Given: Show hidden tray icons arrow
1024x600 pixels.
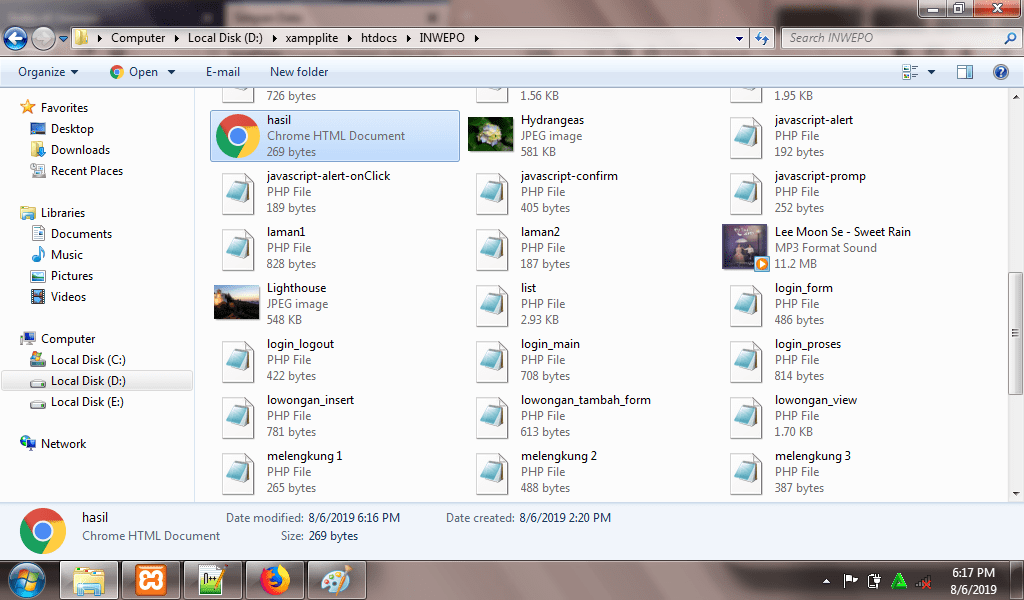Looking at the screenshot, I should 826,580.
